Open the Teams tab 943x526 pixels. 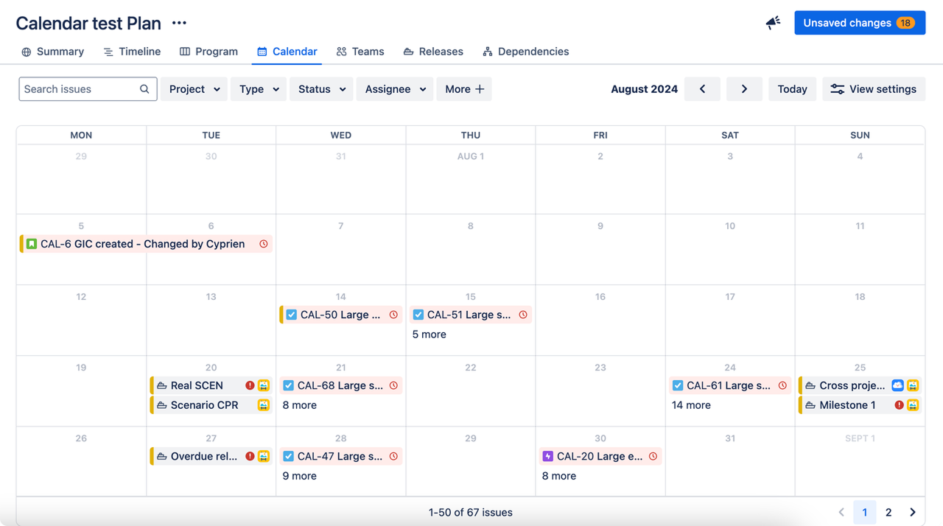coord(360,52)
